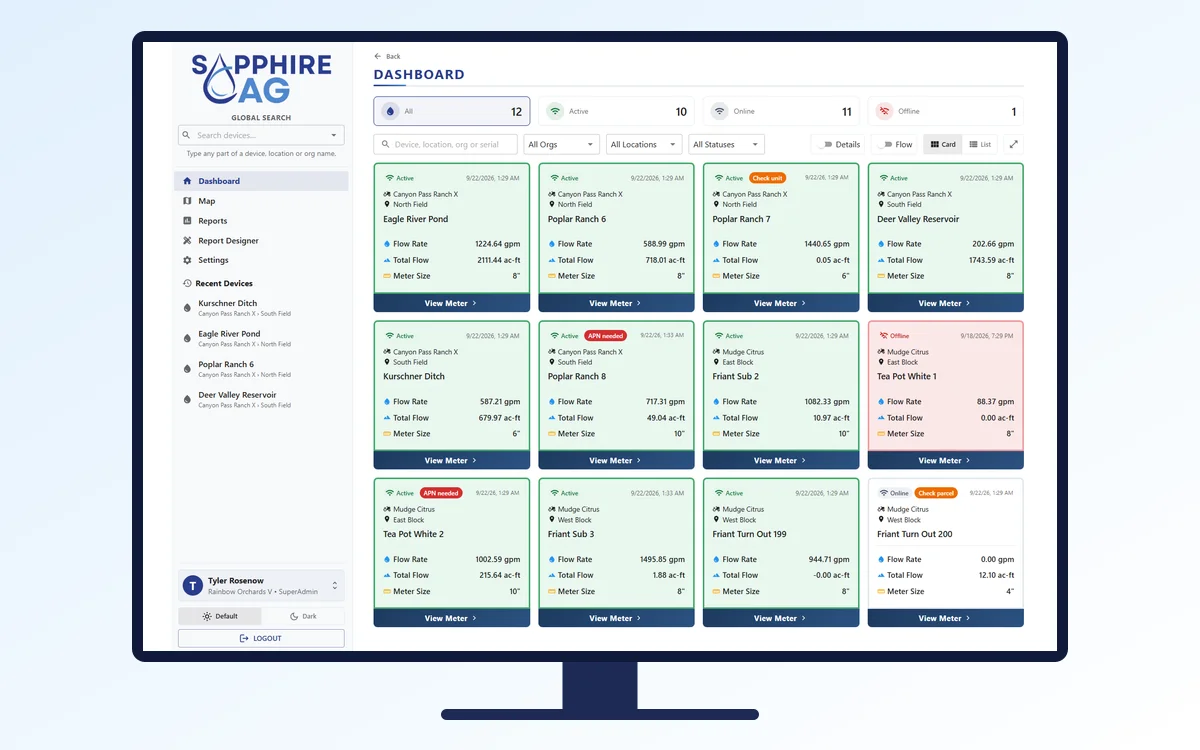Open recent device Eagle River Pond
The width and height of the screenshot is (1200, 750).
(x=261, y=338)
